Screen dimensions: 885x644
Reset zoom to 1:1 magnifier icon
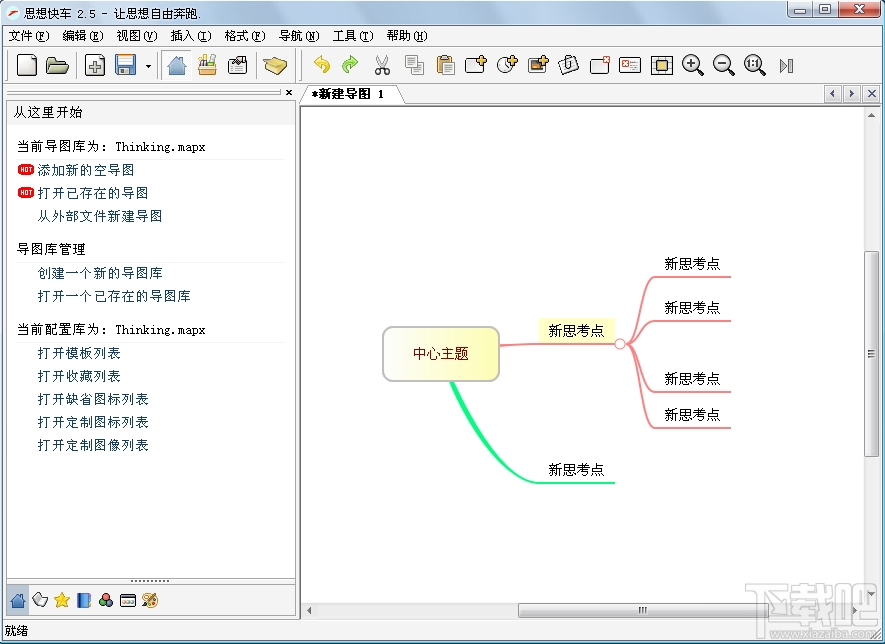(x=755, y=65)
